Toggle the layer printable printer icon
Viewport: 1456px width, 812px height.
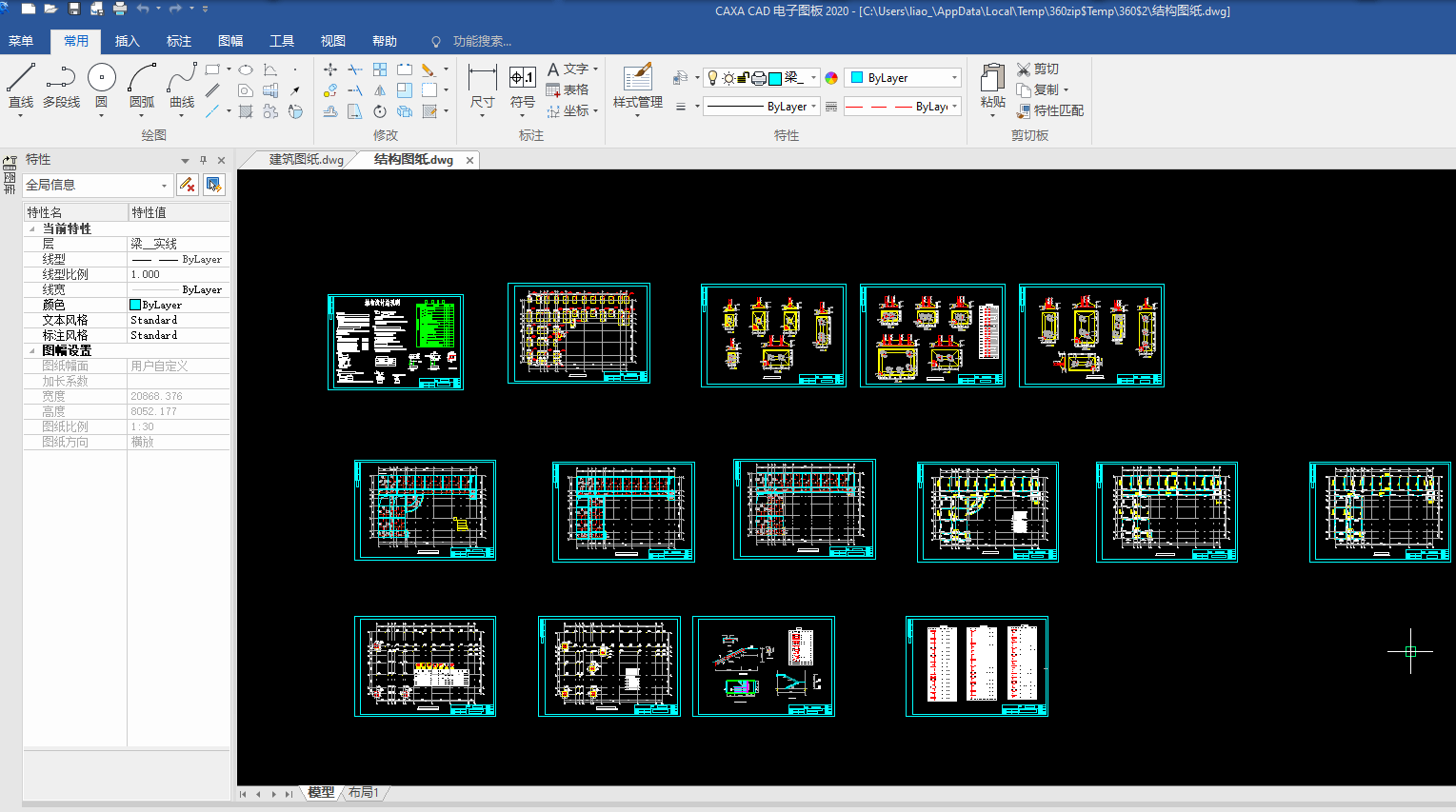759,78
